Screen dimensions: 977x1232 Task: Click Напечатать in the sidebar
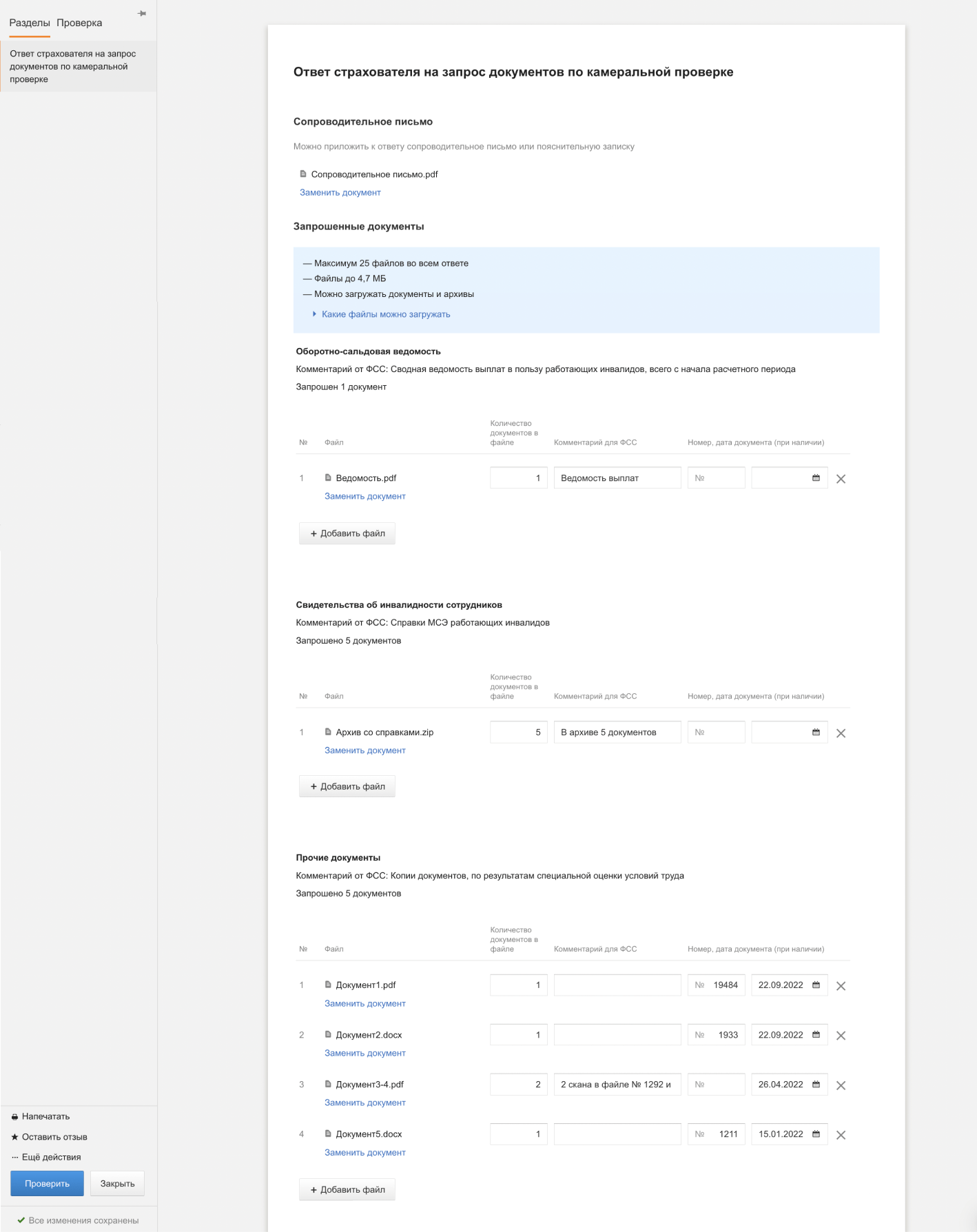pyautogui.click(x=45, y=1116)
